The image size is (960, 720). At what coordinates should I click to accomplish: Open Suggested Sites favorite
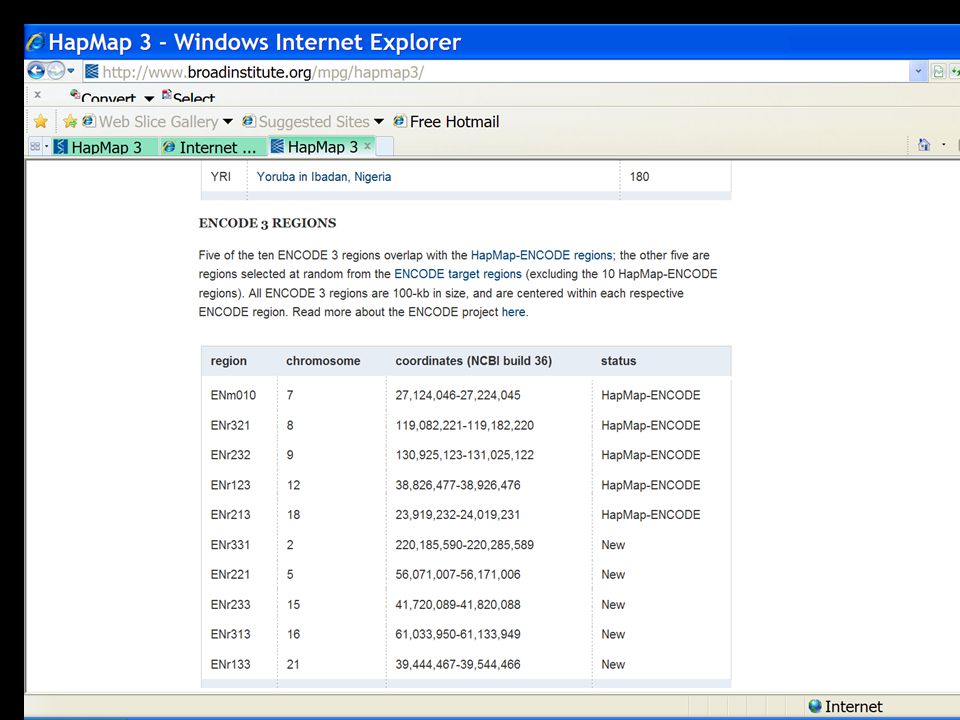coord(306,122)
